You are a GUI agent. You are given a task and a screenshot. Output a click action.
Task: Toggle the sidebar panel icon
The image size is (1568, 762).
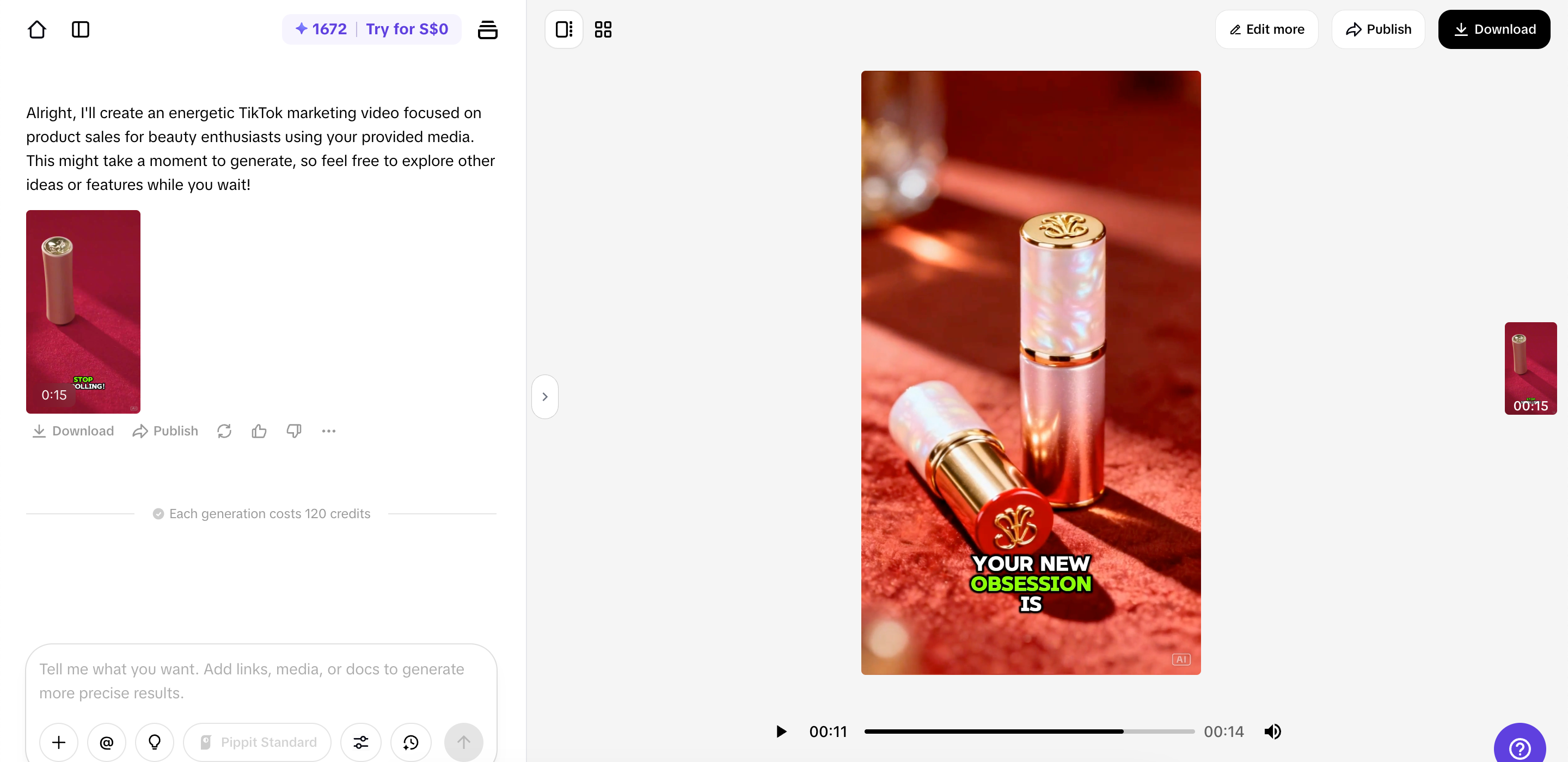click(81, 29)
